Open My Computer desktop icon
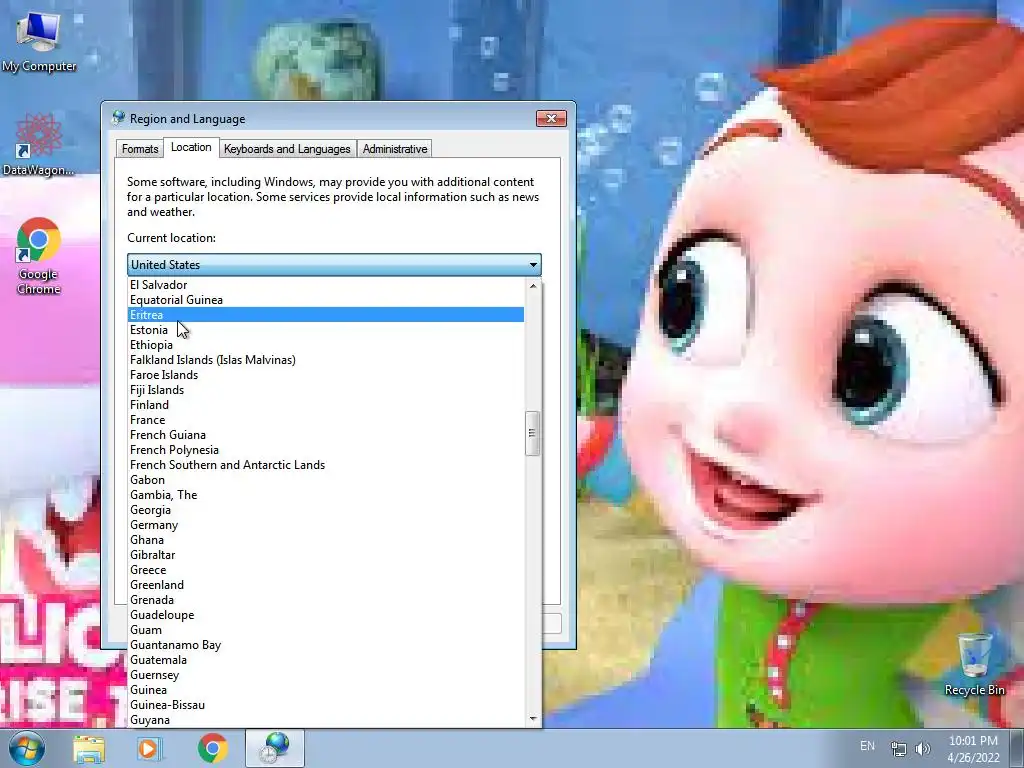This screenshot has width=1024, height=768. point(39,41)
